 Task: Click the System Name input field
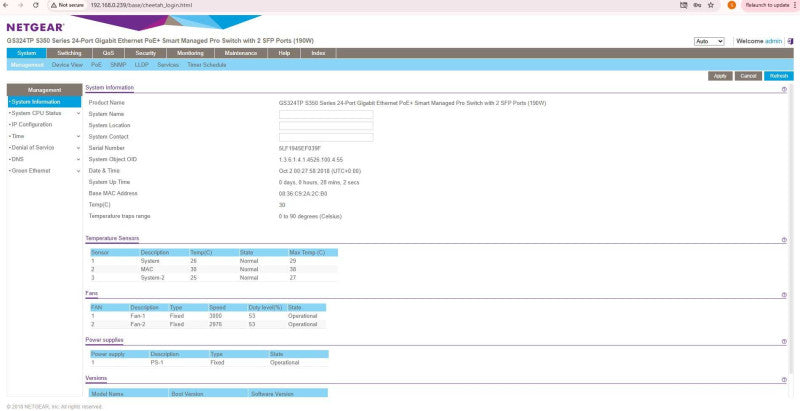click(x=326, y=114)
